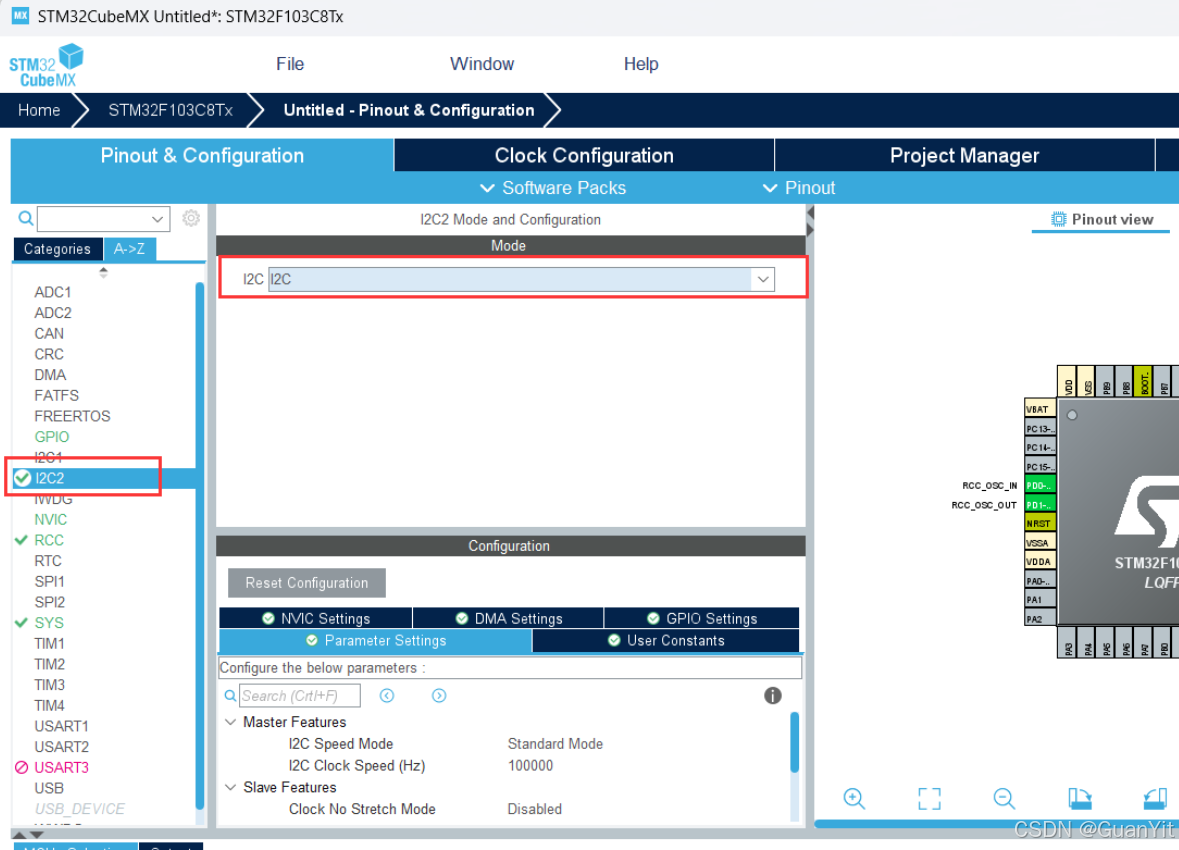Collapse the Slave Features section
The height and width of the screenshot is (850, 1179).
tap(230, 788)
